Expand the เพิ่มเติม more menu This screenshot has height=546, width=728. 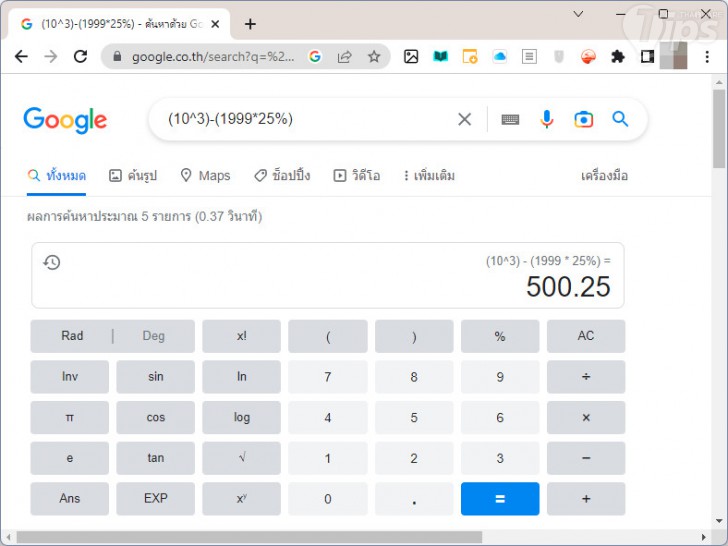429,176
